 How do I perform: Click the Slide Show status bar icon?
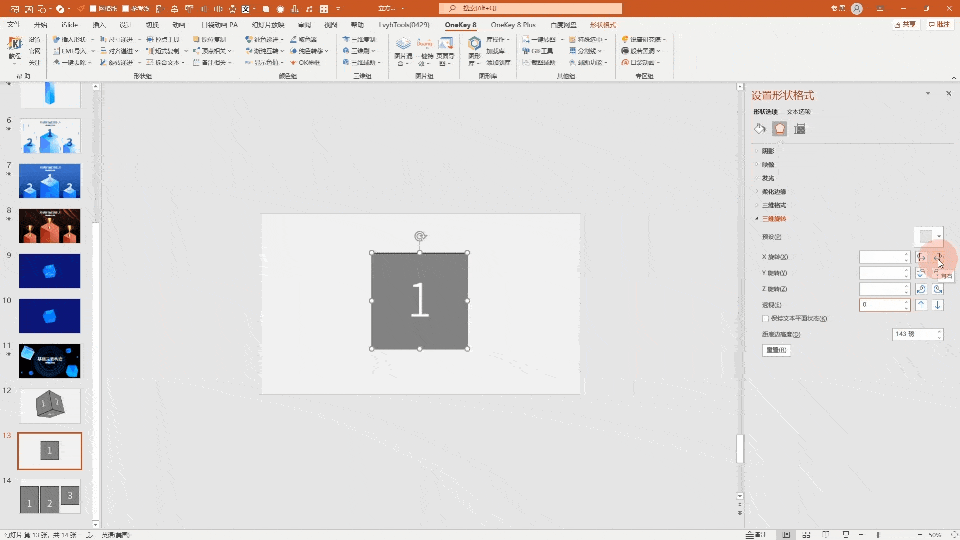tap(846, 534)
